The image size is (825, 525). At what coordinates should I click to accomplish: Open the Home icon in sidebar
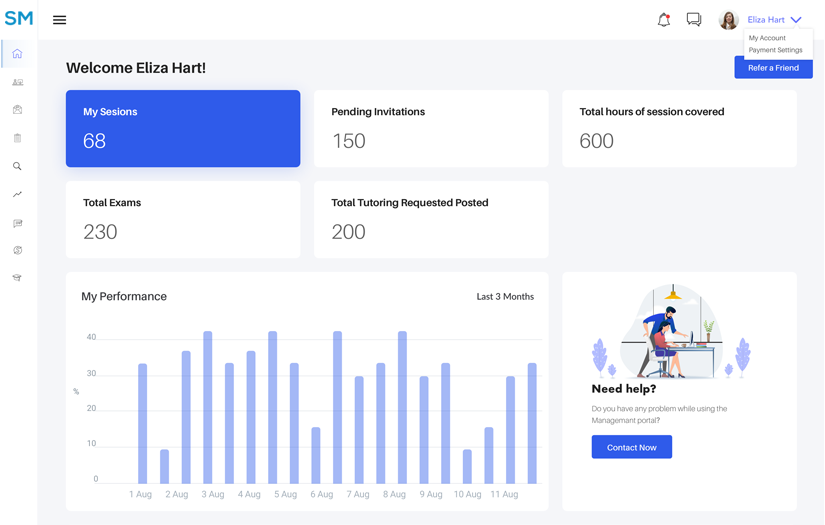(x=17, y=54)
